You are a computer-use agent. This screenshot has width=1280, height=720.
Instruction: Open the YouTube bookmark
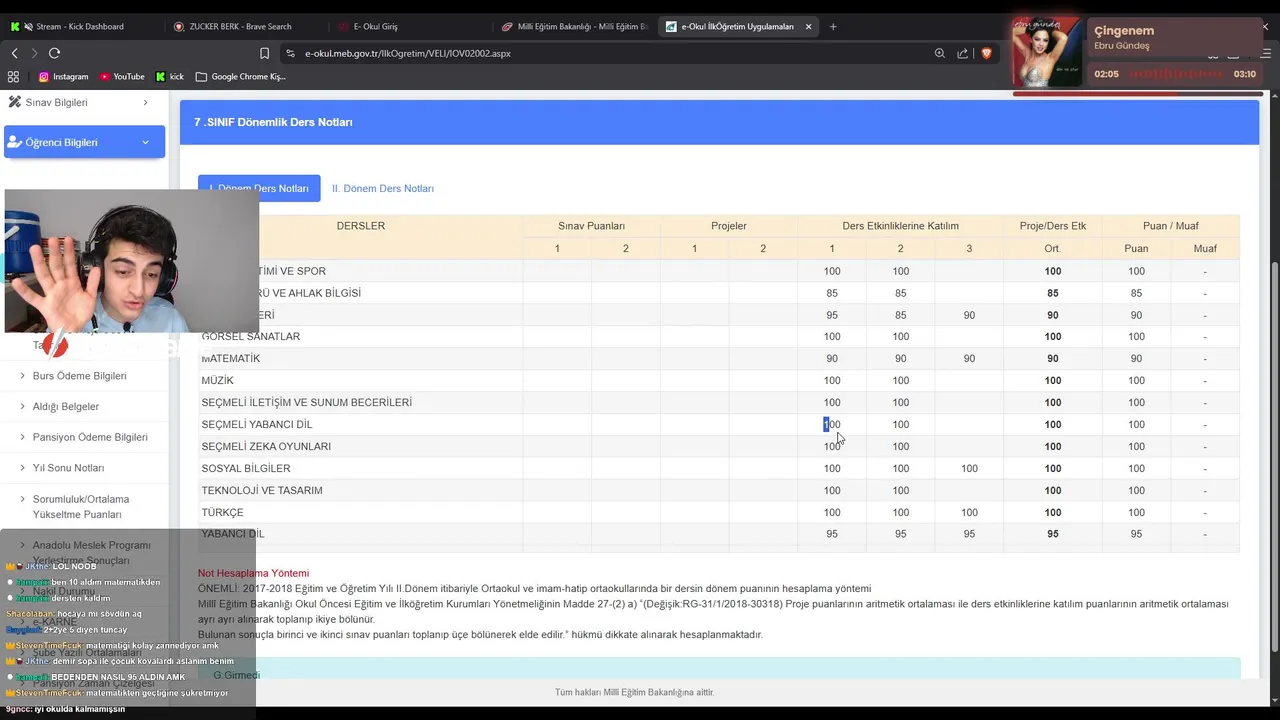pos(122,76)
